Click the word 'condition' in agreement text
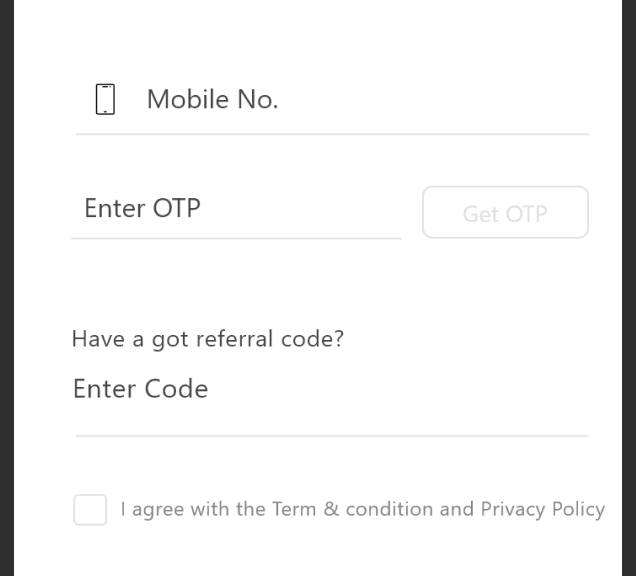Image resolution: width=636 pixels, height=576 pixels. [x=389, y=509]
